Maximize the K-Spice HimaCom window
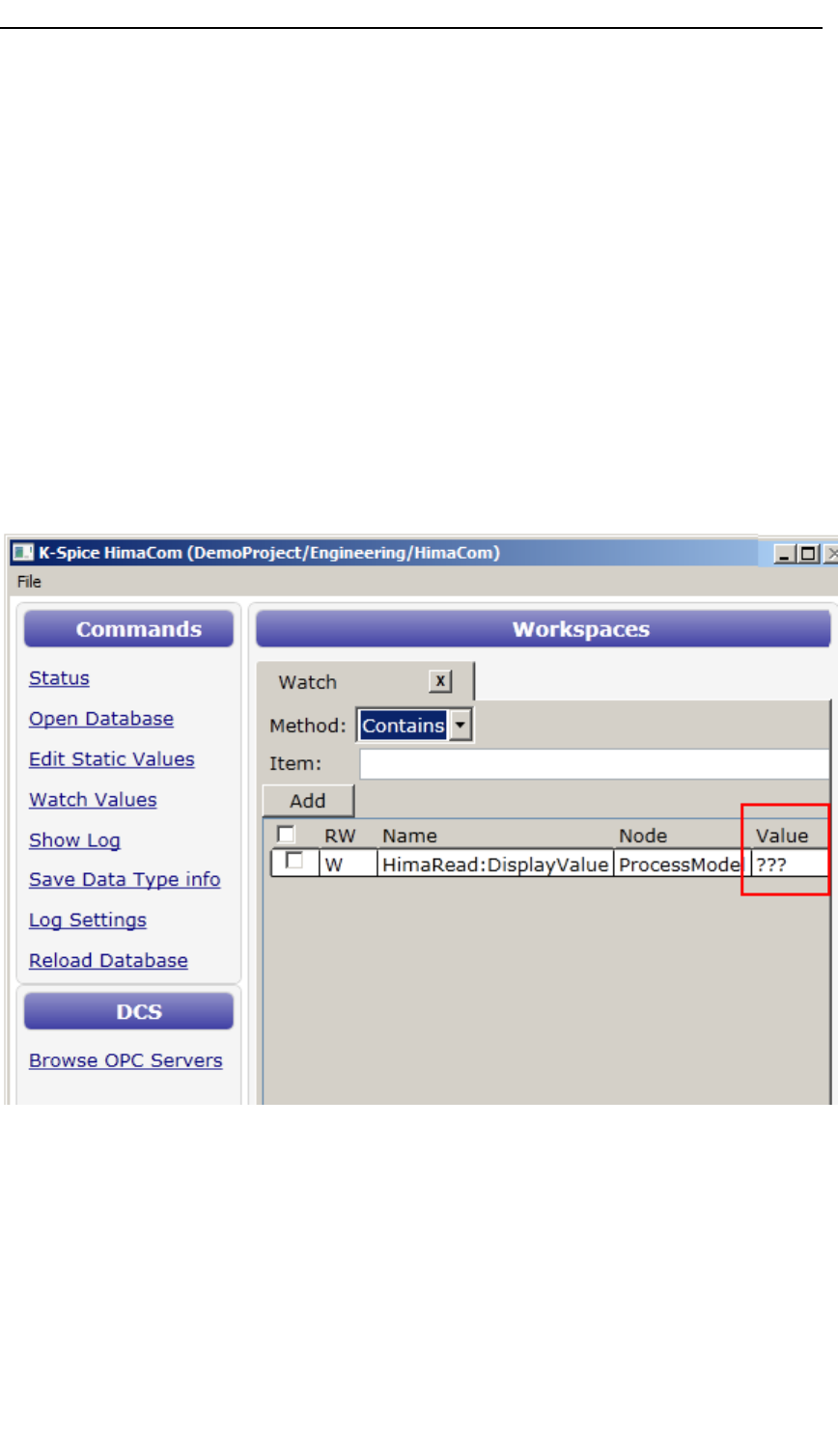Image resolution: width=838 pixels, height=1456 pixels. (808, 554)
